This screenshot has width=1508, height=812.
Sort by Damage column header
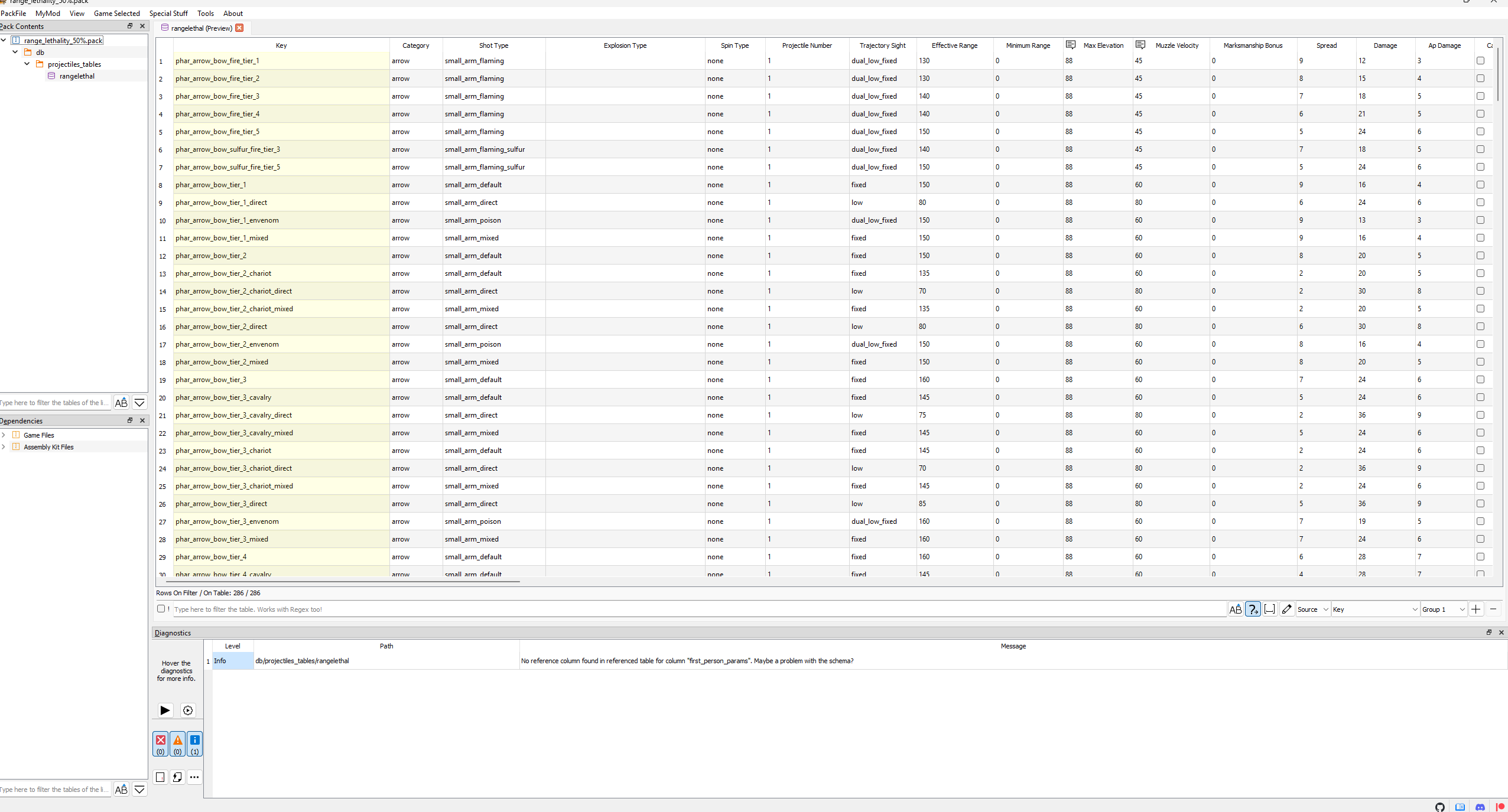point(1385,45)
